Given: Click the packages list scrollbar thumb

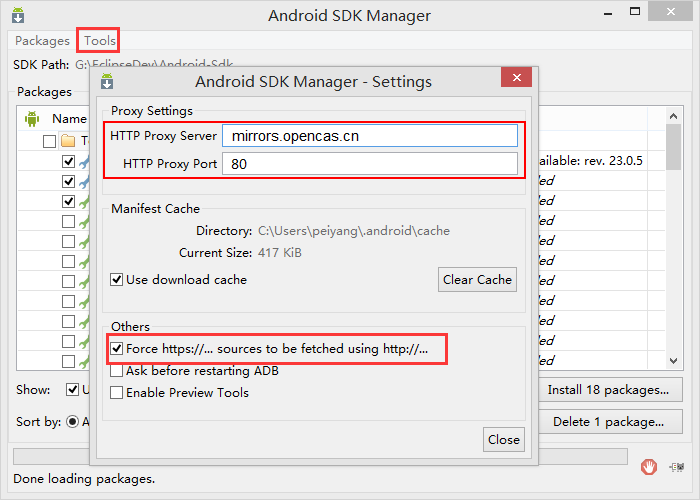Looking at the screenshot, I should (674, 147).
